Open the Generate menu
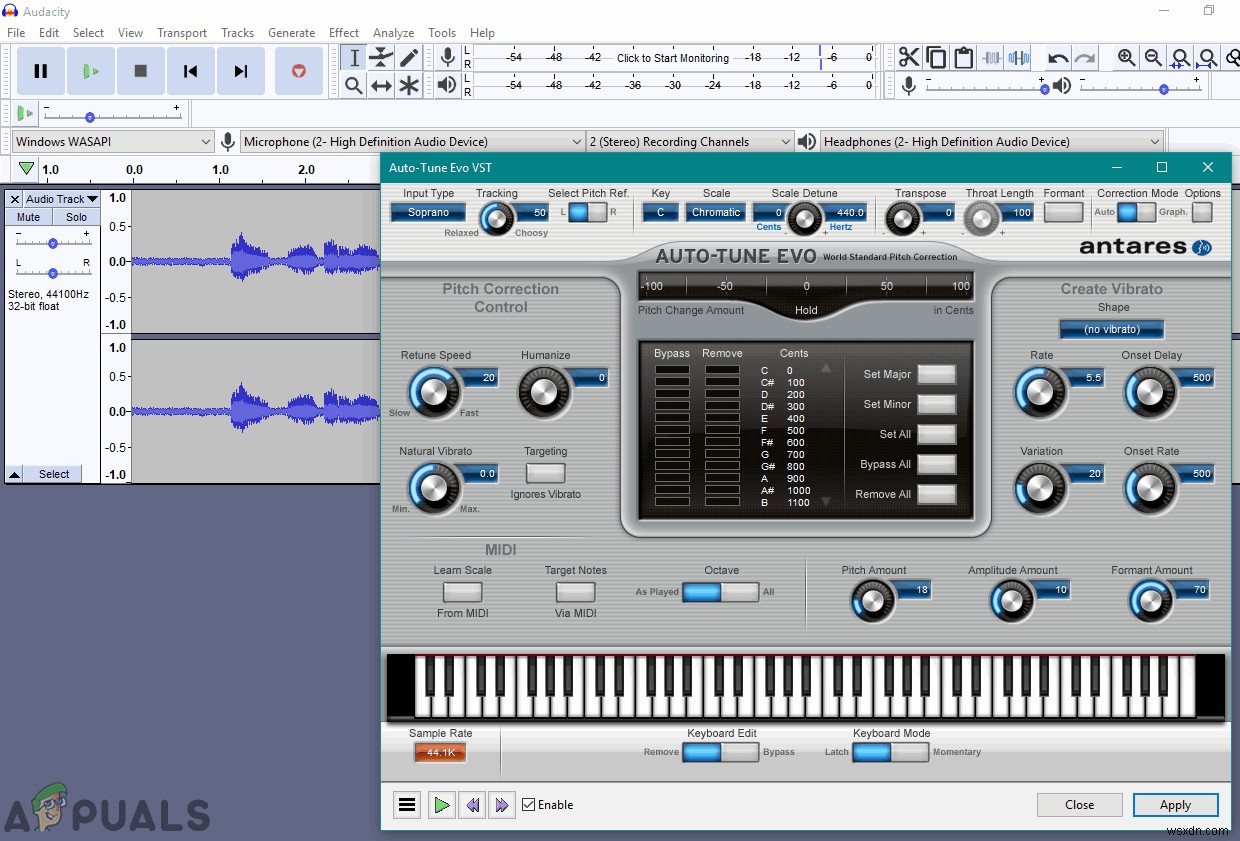1240x841 pixels. pos(291,32)
